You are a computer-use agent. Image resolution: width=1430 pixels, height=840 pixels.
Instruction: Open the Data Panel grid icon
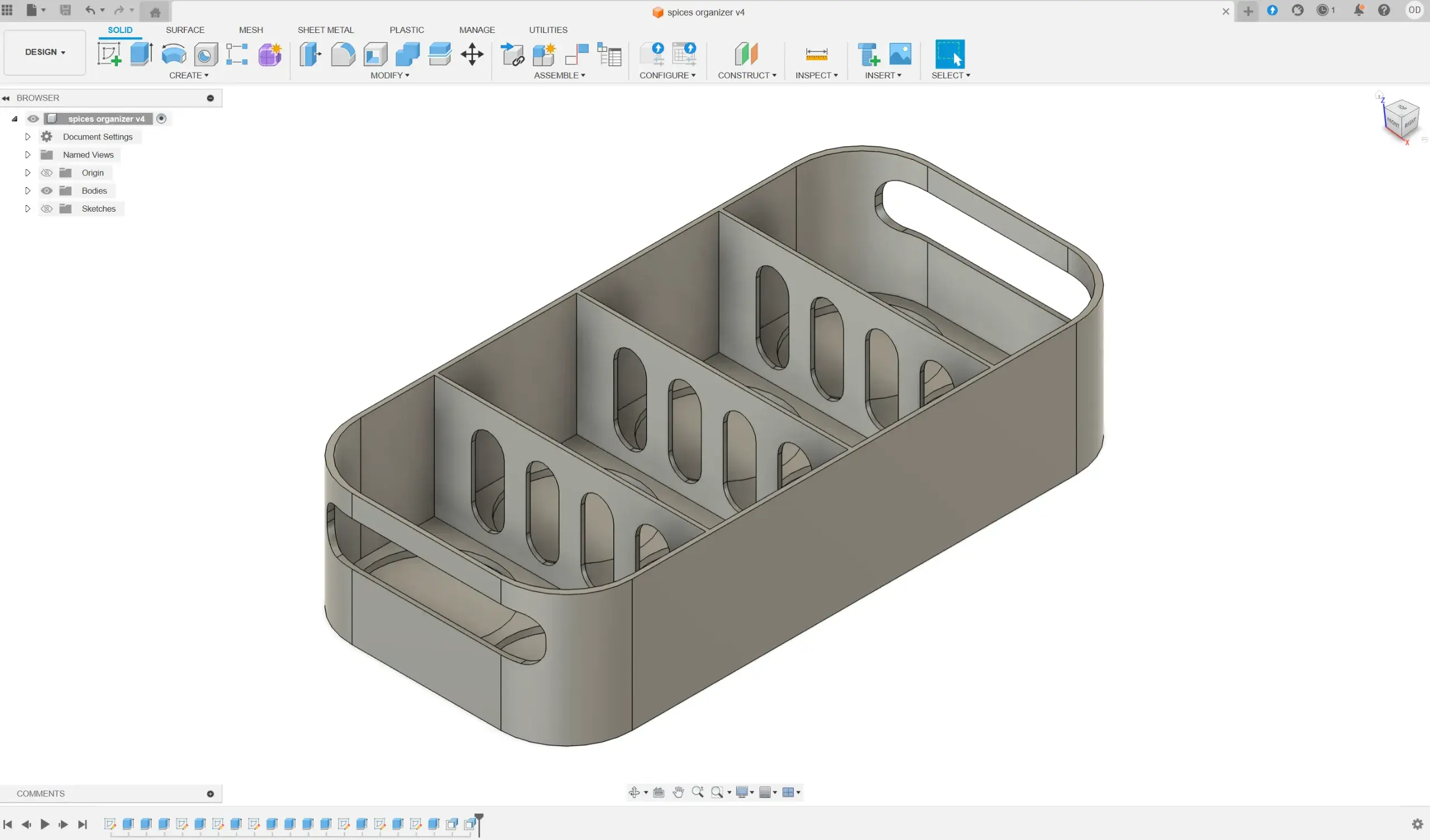pyautogui.click(x=7, y=10)
